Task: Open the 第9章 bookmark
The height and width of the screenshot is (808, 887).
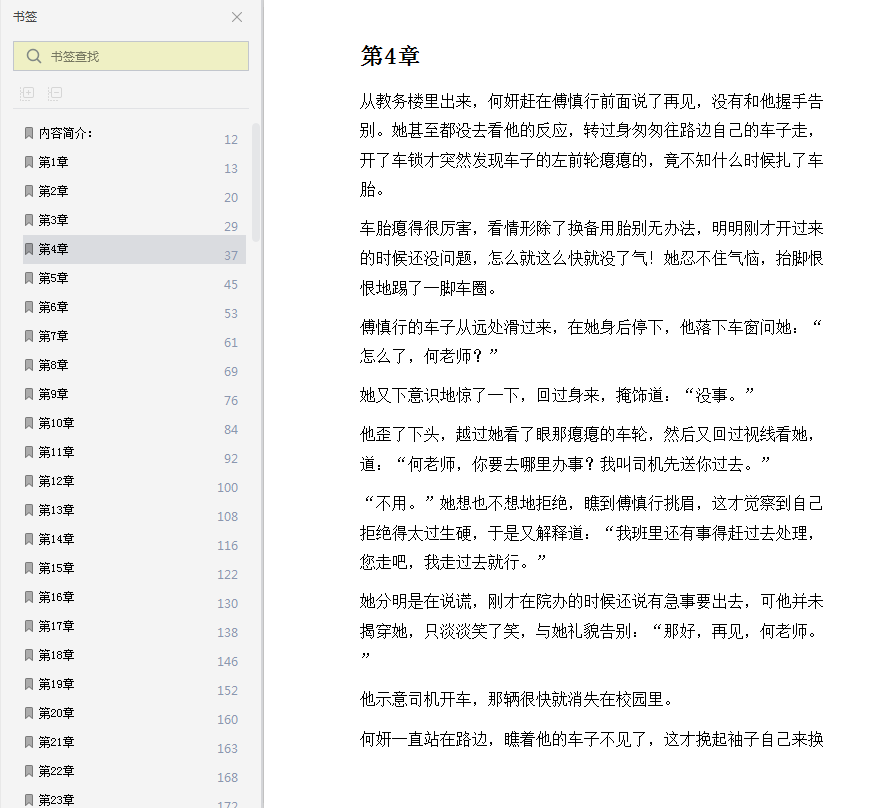Action: tap(134, 394)
